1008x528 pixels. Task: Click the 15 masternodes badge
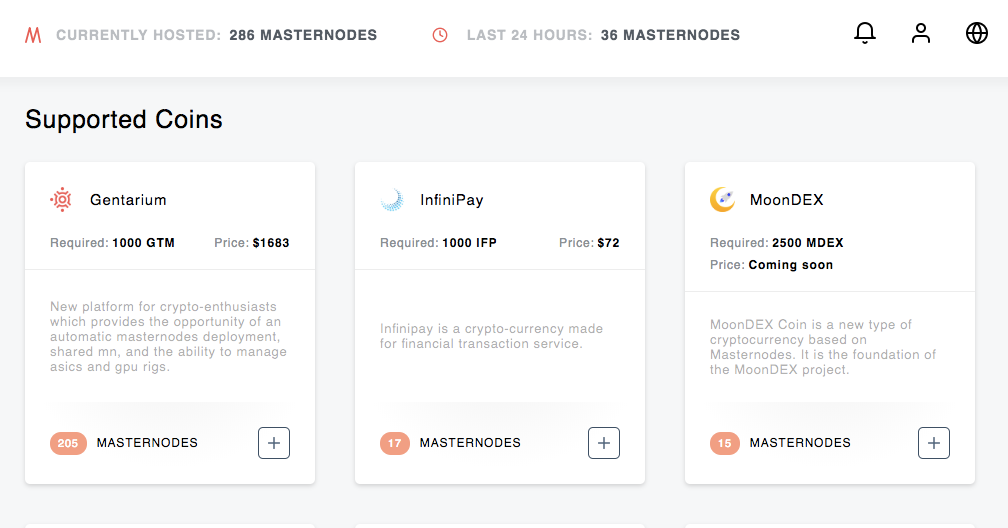point(725,443)
